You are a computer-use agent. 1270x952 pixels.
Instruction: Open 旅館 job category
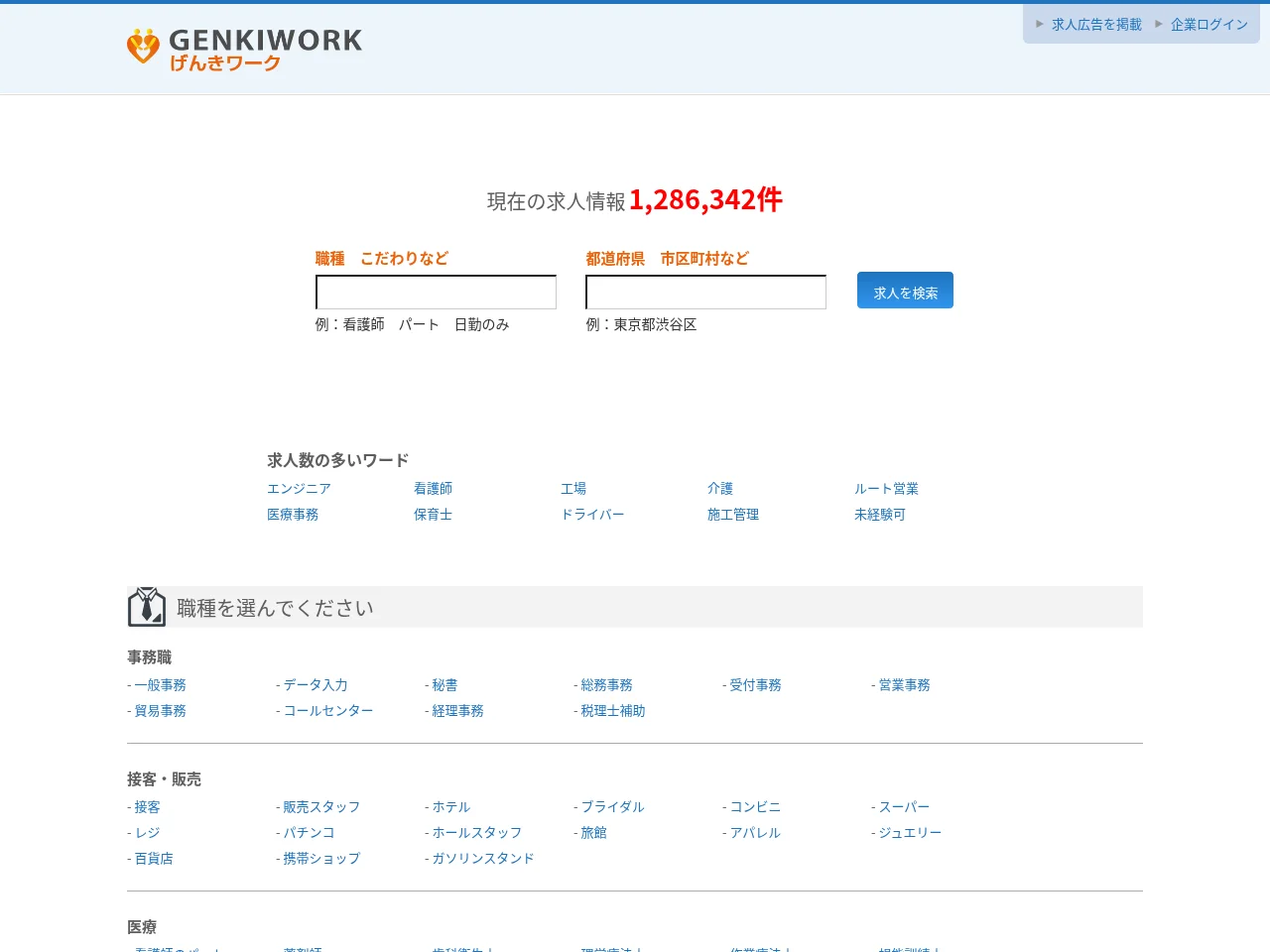(593, 833)
